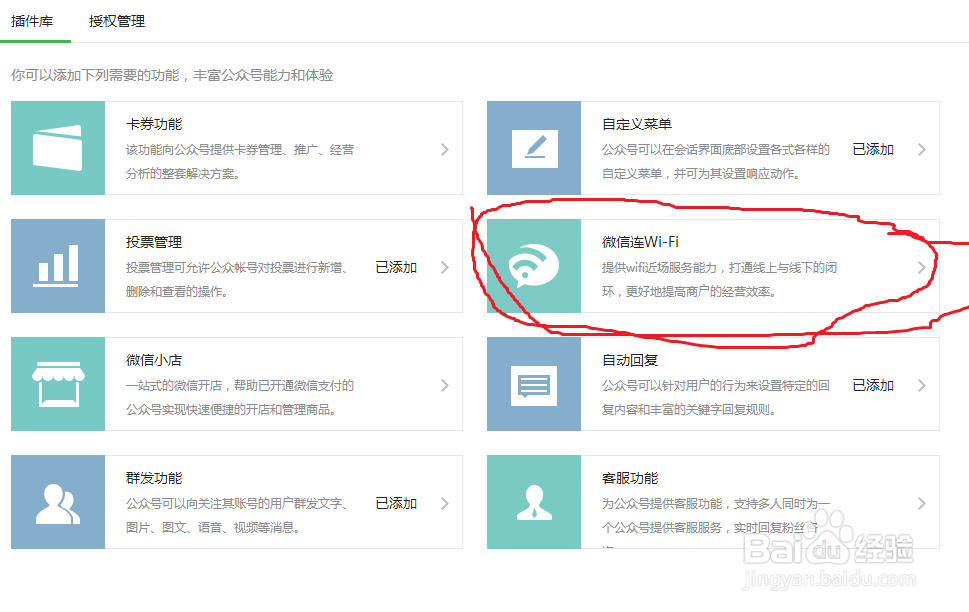This screenshot has height=612, width=969.
Task: Open the 微信小店 title link
Action: click(x=154, y=360)
